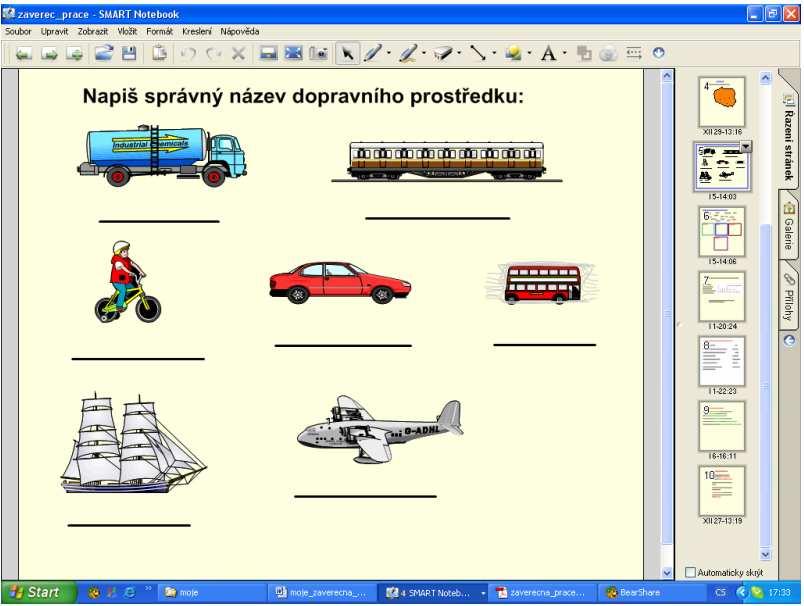Switch to 'moje' folder taskbar button
This screenshot has width=804, height=606.
tap(210, 593)
